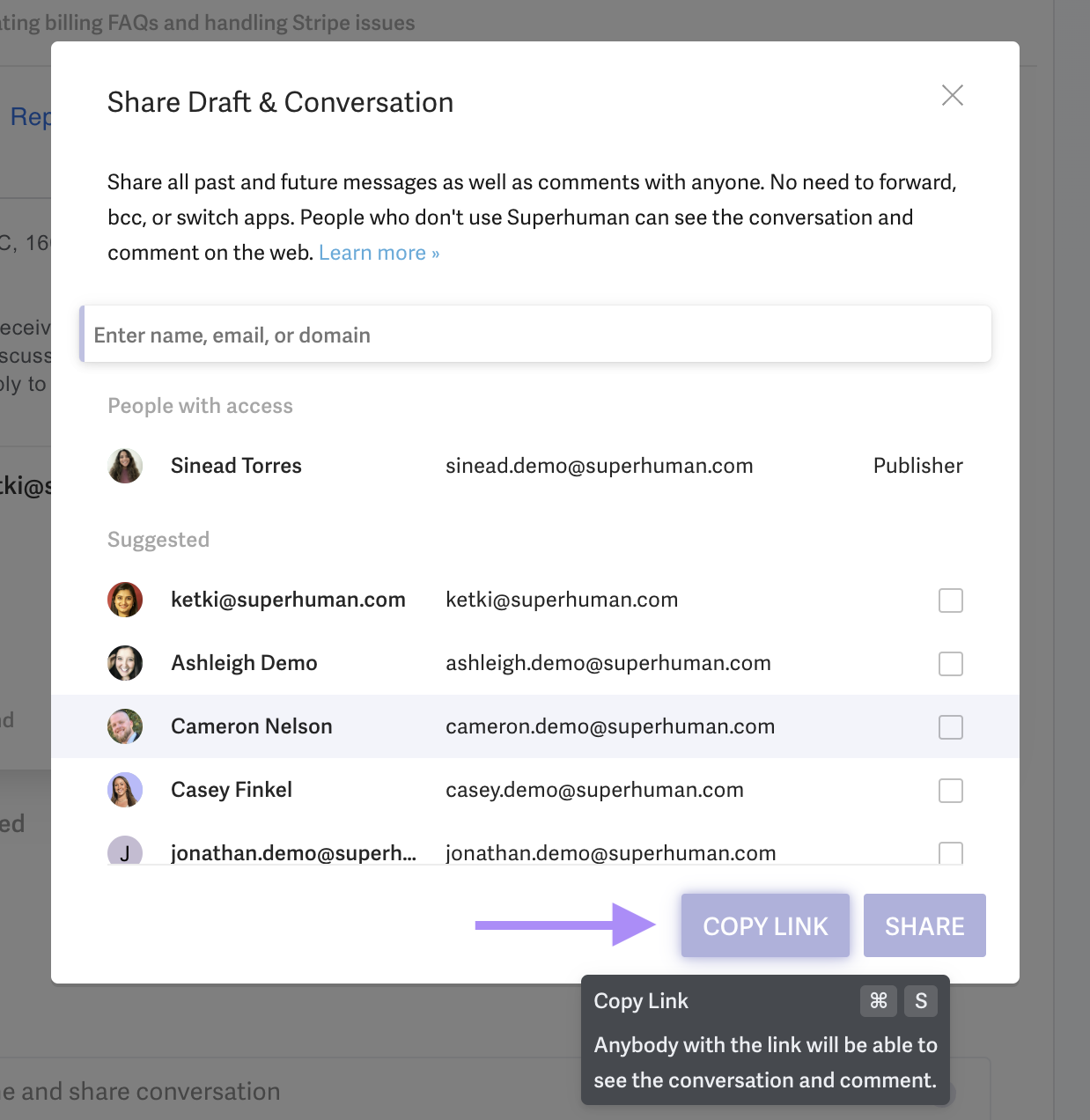This screenshot has width=1090, height=1120.
Task: Select the Cameron Nelson name in suggestions
Action: tap(252, 726)
